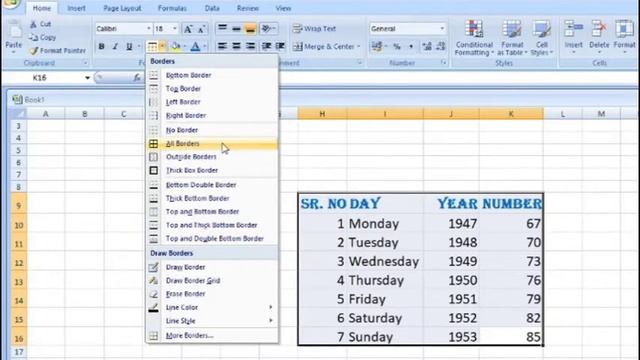Click the Fill Color bucket icon
This screenshot has width=640, height=360.
coord(176,47)
